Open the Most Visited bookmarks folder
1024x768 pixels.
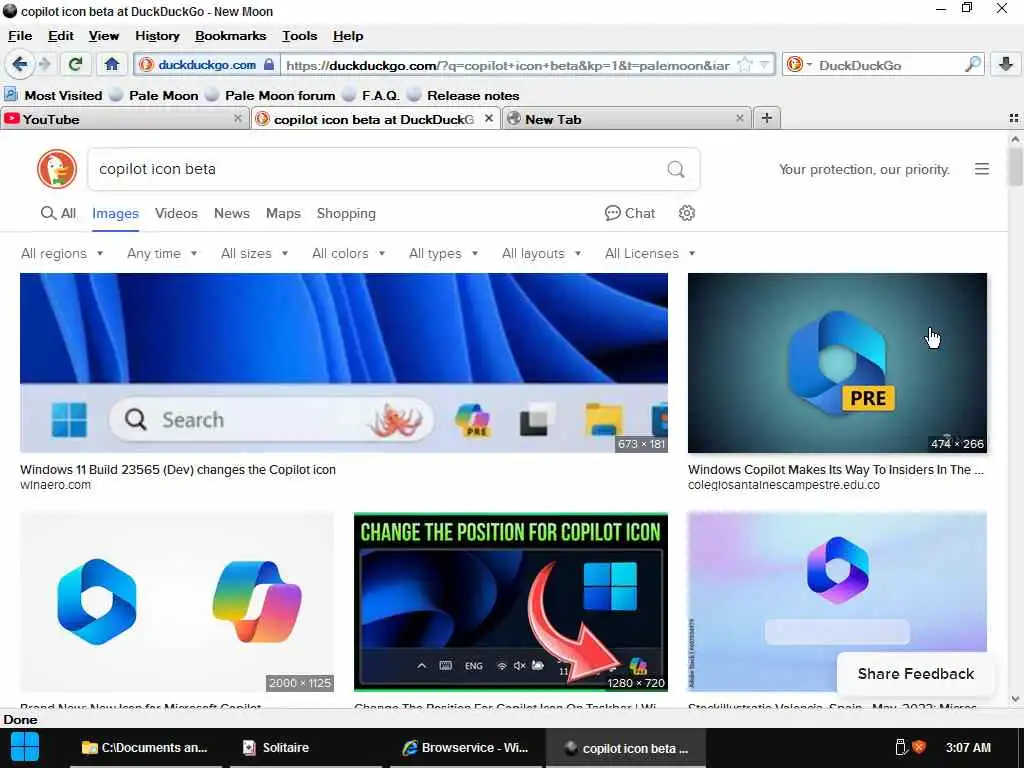coord(54,95)
